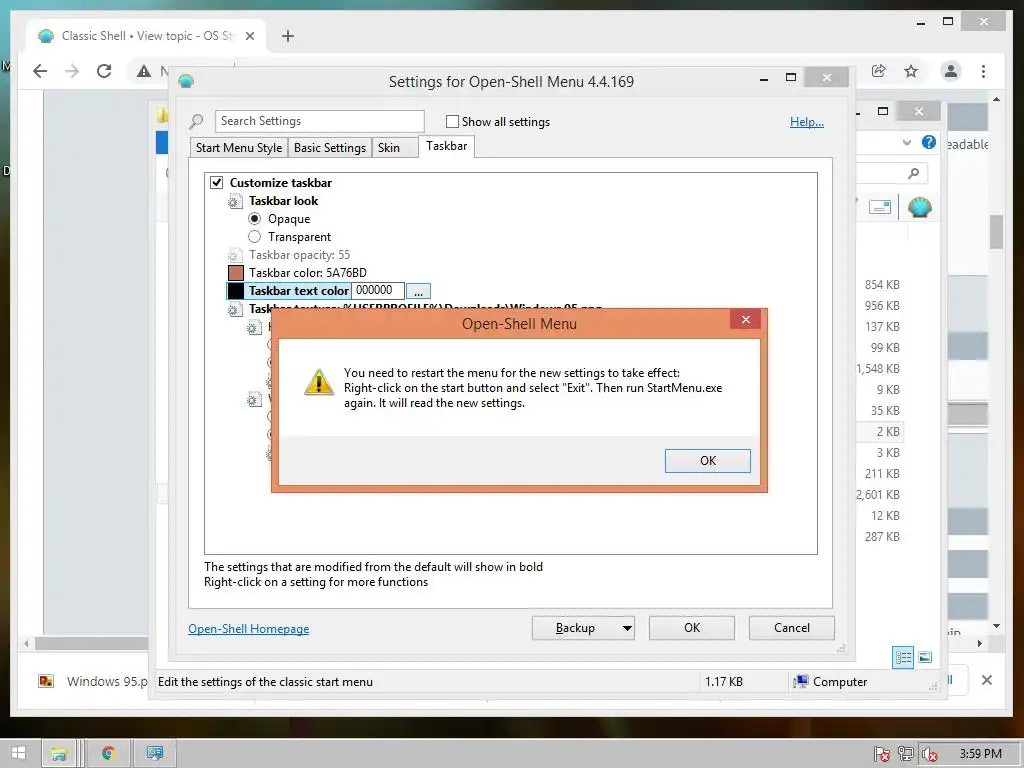Select the Transparent taskbar look option
1024x768 pixels.
pos(255,236)
